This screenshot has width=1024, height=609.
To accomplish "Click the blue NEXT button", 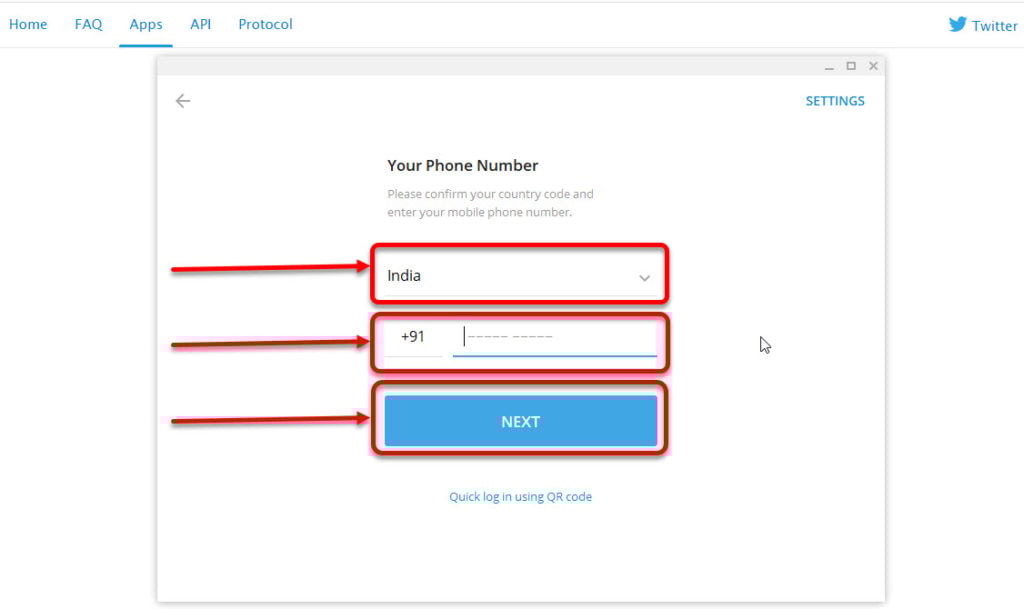I will pyautogui.click(x=520, y=421).
